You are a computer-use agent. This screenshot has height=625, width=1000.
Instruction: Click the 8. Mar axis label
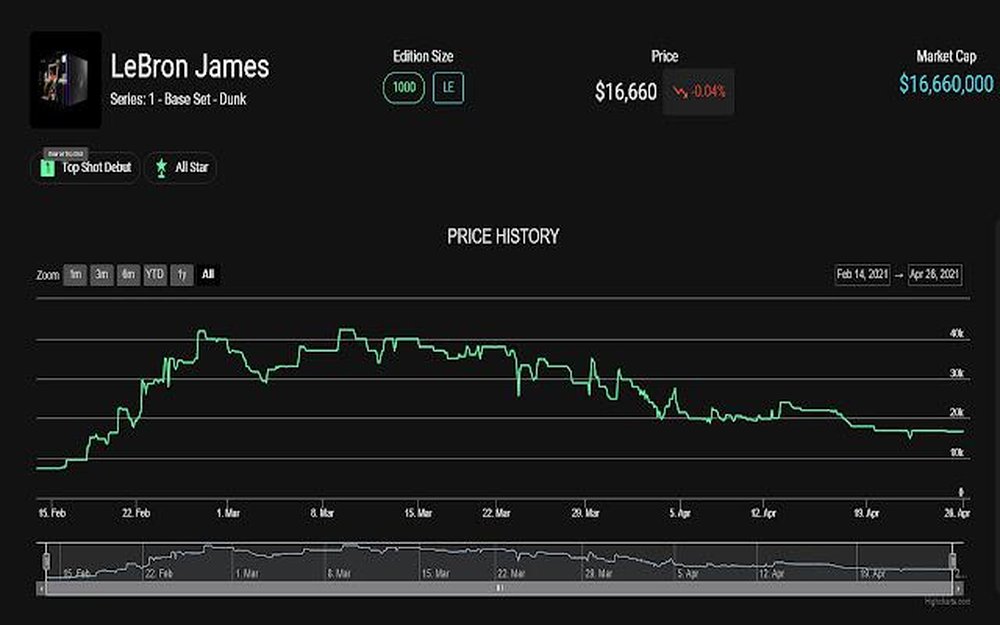323,513
